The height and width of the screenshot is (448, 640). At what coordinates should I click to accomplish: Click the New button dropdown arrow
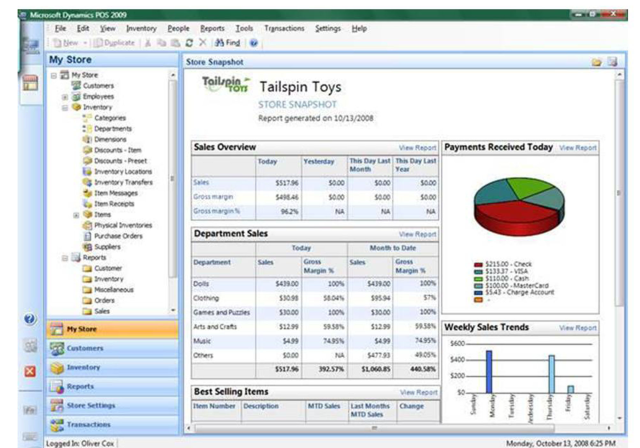point(85,43)
